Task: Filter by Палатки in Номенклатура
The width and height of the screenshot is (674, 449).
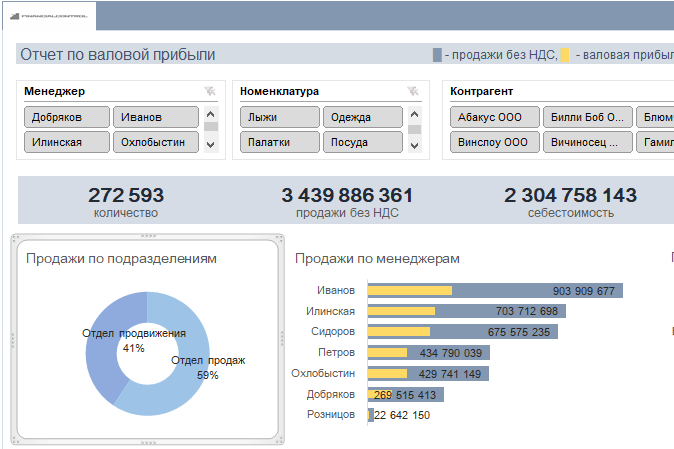Action: pos(280,142)
